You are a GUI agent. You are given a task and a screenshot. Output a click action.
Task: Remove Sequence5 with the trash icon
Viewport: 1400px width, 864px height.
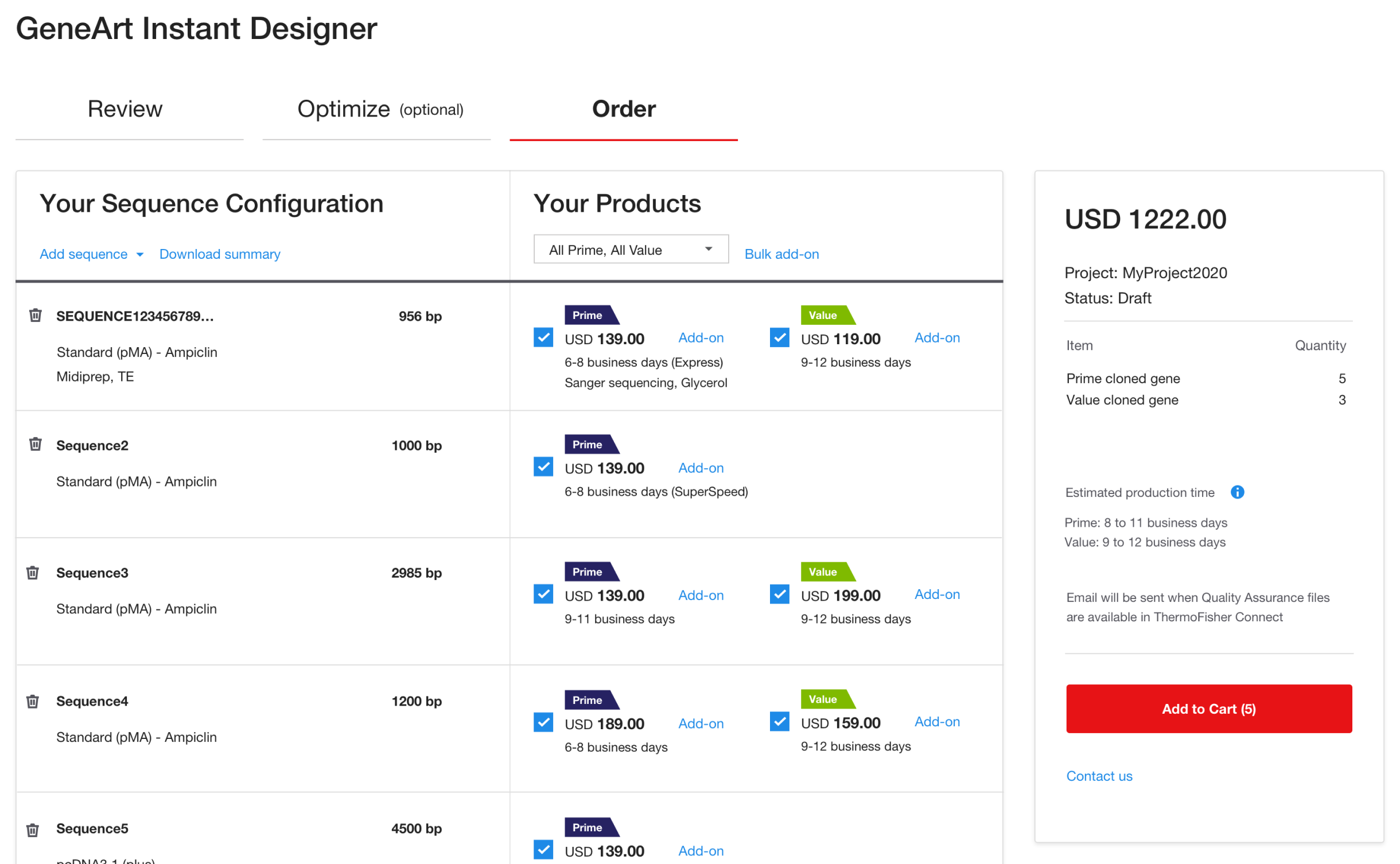click(x=33, y=830)
